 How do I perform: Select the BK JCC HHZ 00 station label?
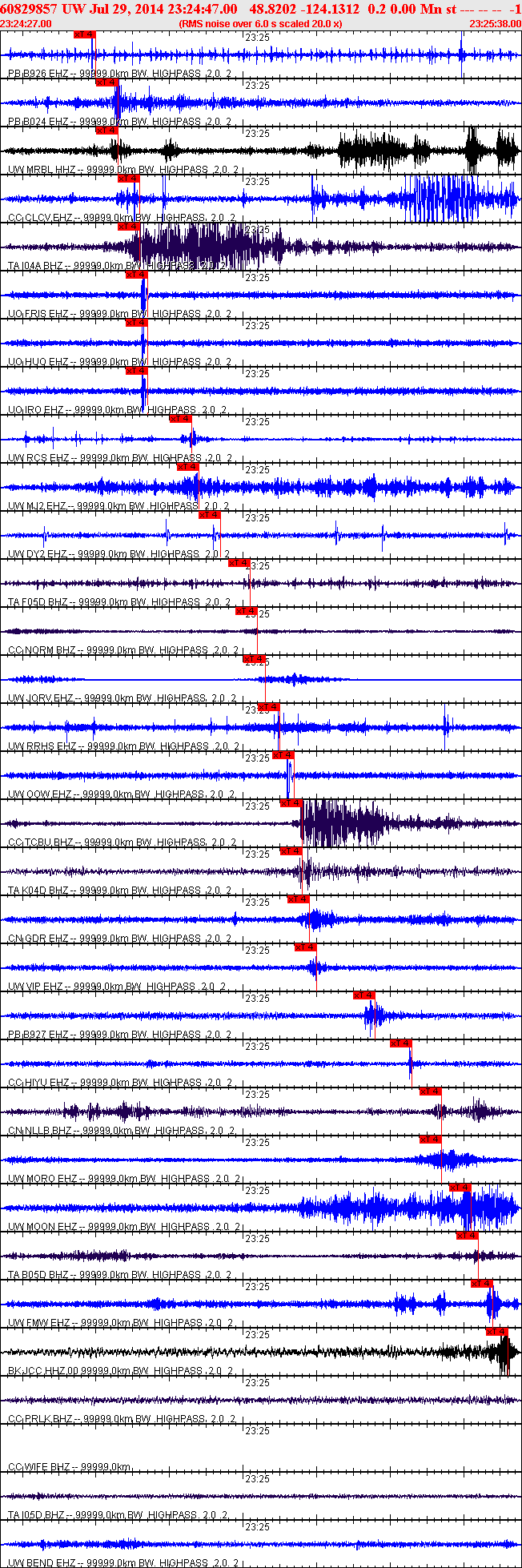(122, 1371)
